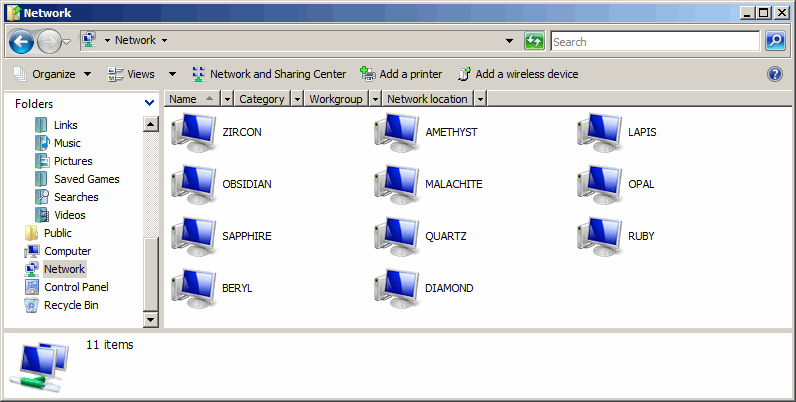
Task: Sort by the Workgroup column header
Action: click(337, 99)
